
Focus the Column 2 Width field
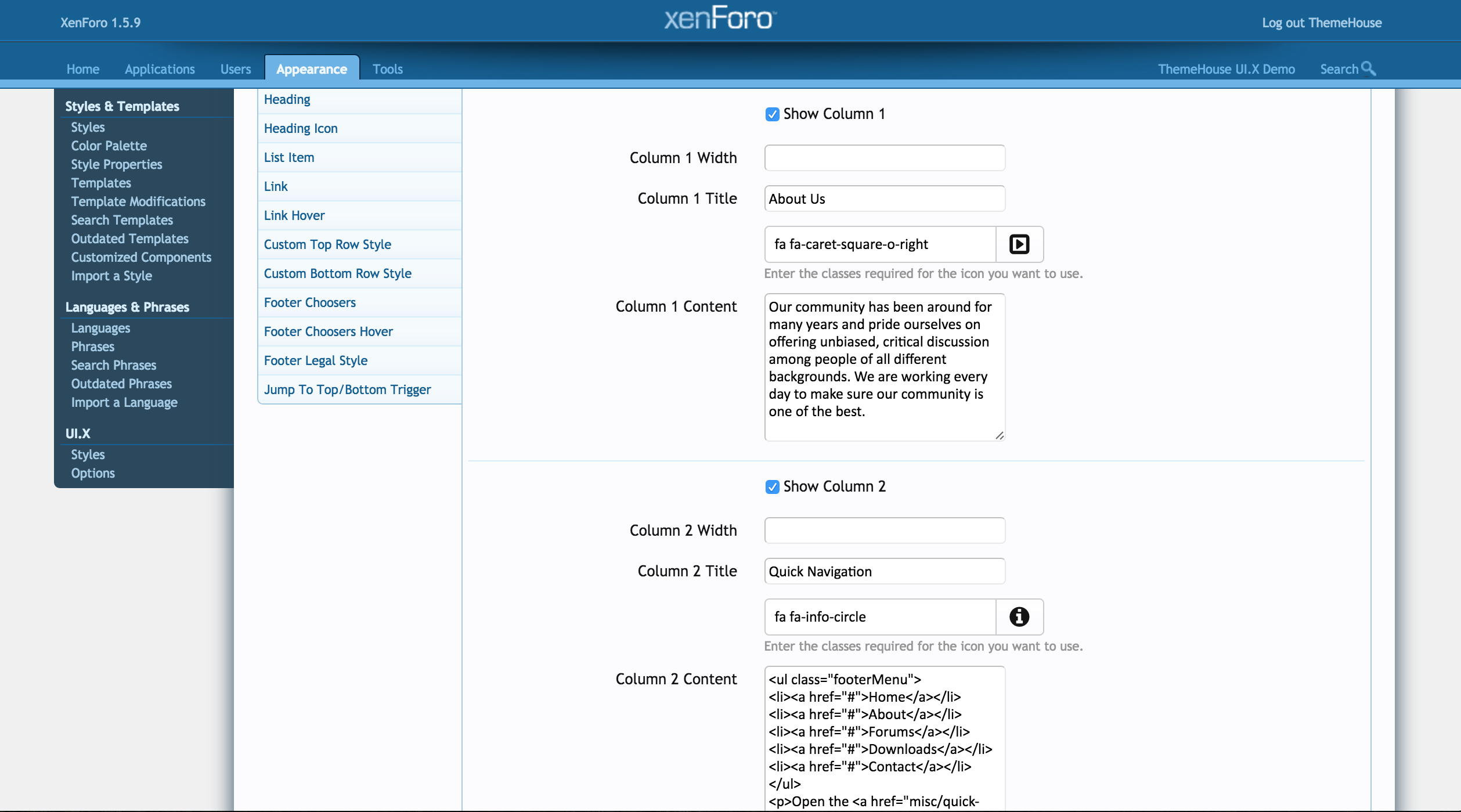[x=885, y=530]
